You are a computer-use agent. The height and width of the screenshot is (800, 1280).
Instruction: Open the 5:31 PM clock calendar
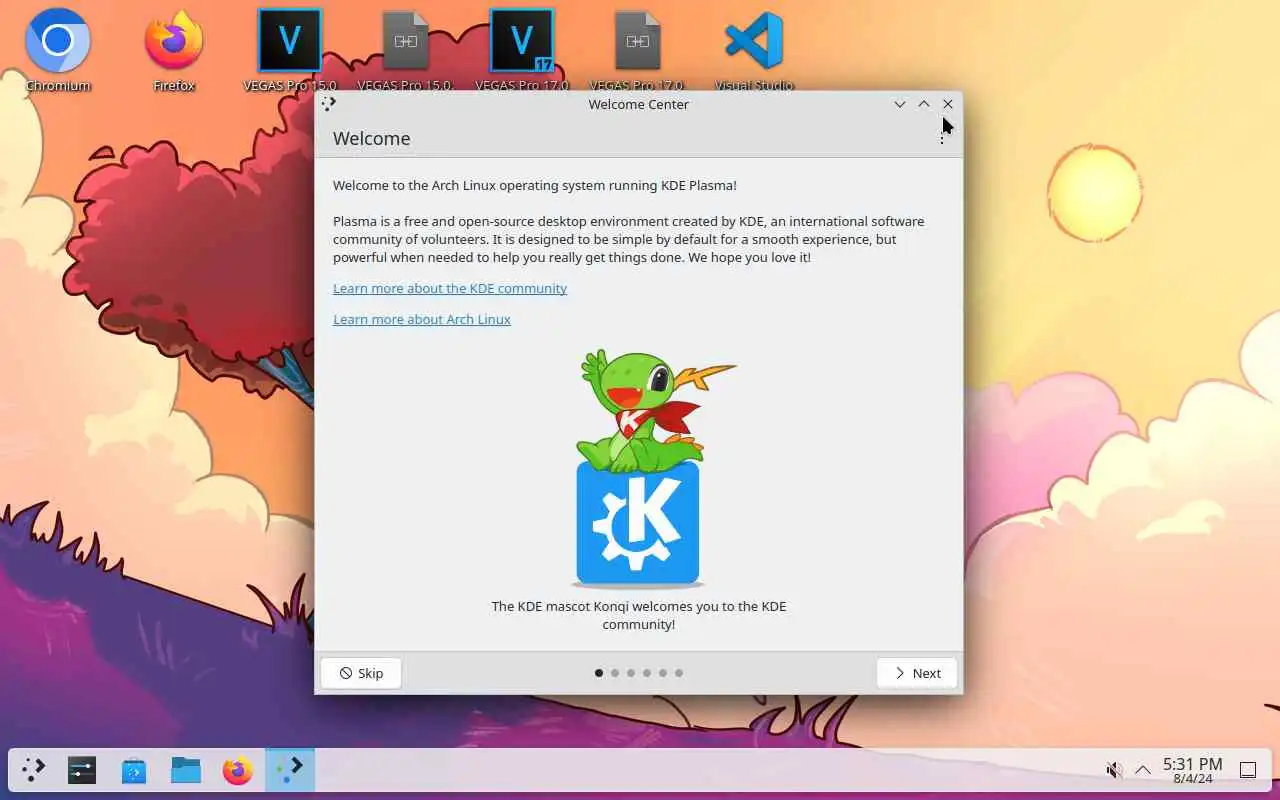pyautogui.click(x=1192, y=770)
